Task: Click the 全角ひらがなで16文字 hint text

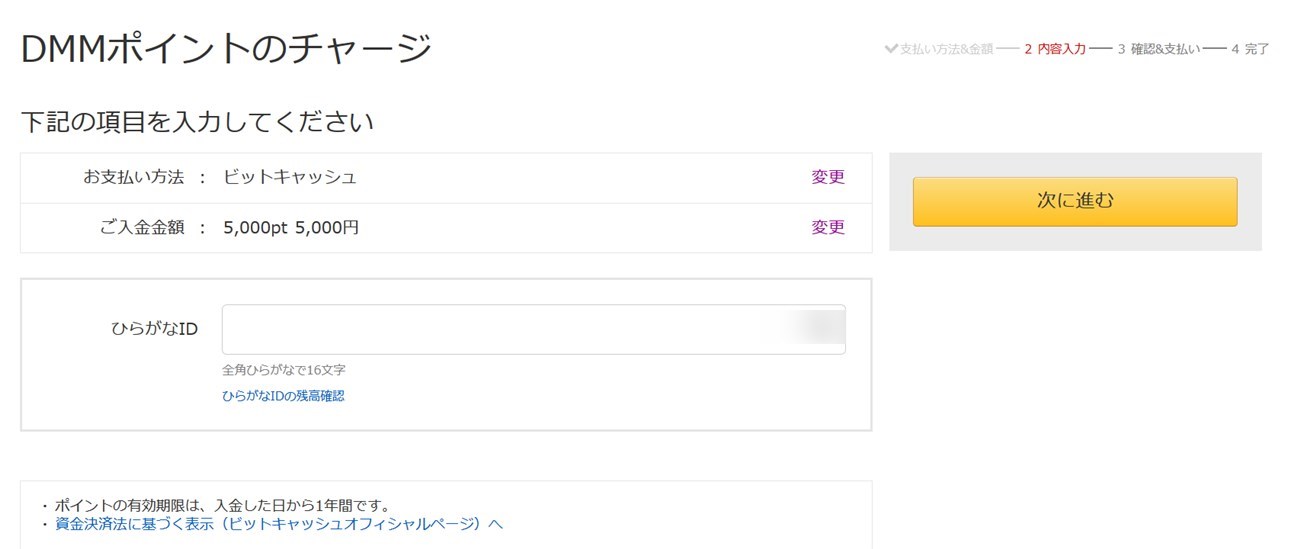Action: 284,370
